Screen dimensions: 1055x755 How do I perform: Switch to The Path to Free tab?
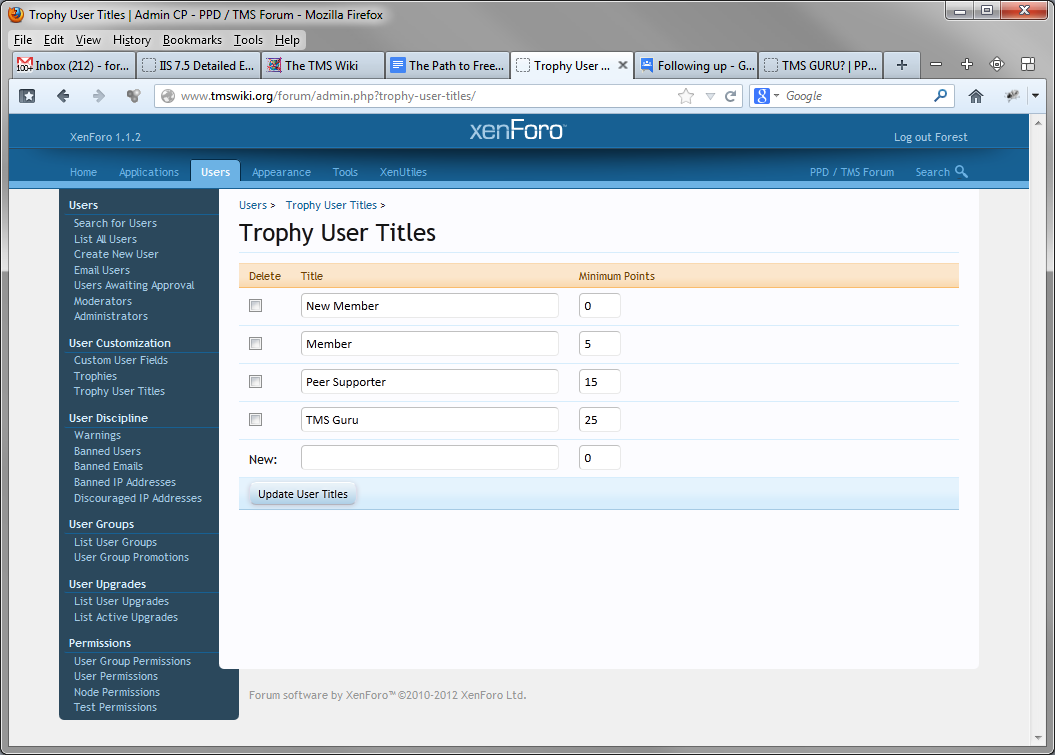[447, 65]
